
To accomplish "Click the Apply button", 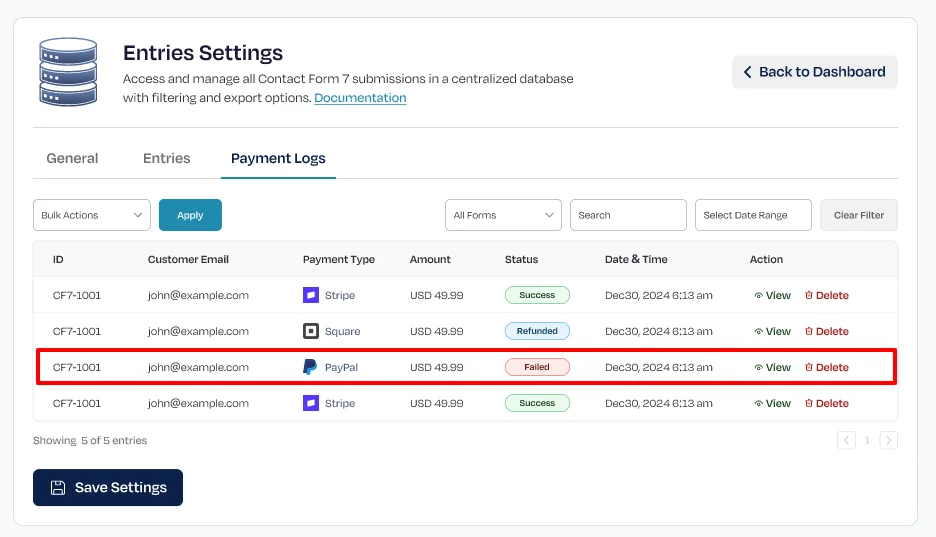I will click(190, 215).
